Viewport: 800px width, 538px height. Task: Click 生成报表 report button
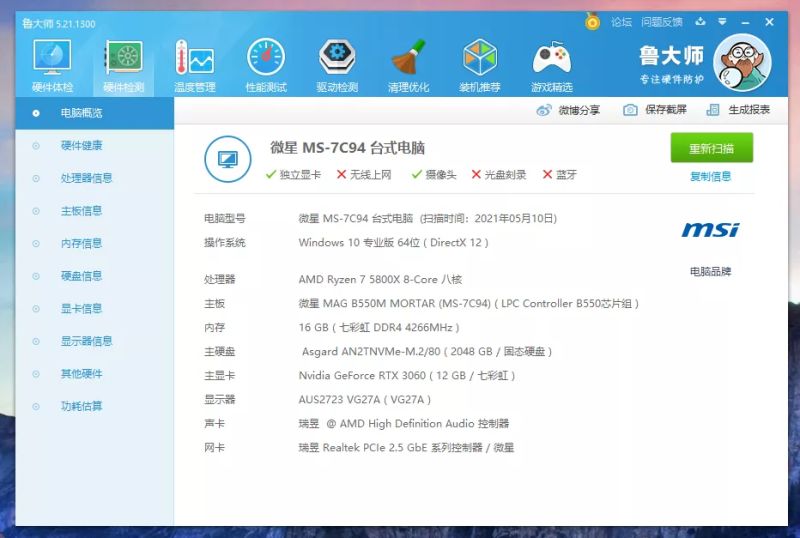pyautogui.click(x=738, y=110)
